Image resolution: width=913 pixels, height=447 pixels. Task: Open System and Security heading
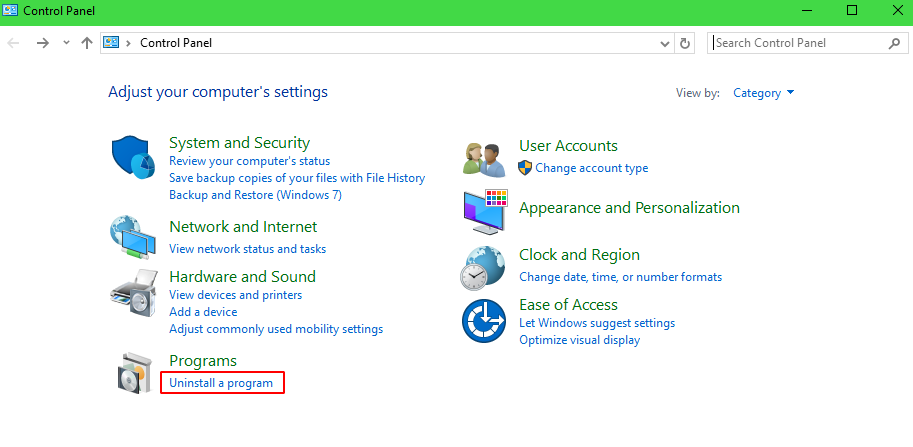(239, 143)
